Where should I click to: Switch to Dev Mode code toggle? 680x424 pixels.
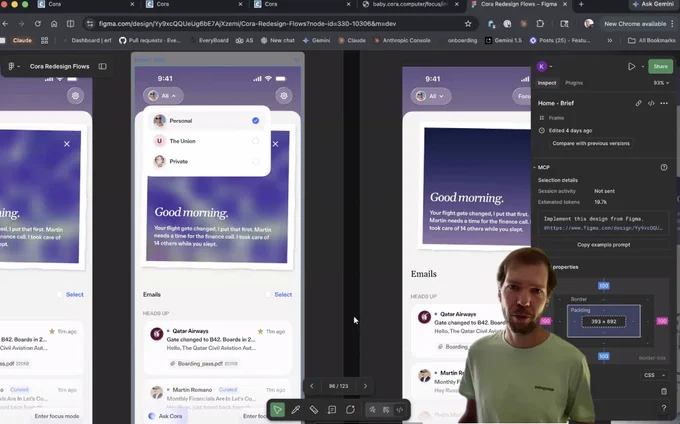coord(400,410)
